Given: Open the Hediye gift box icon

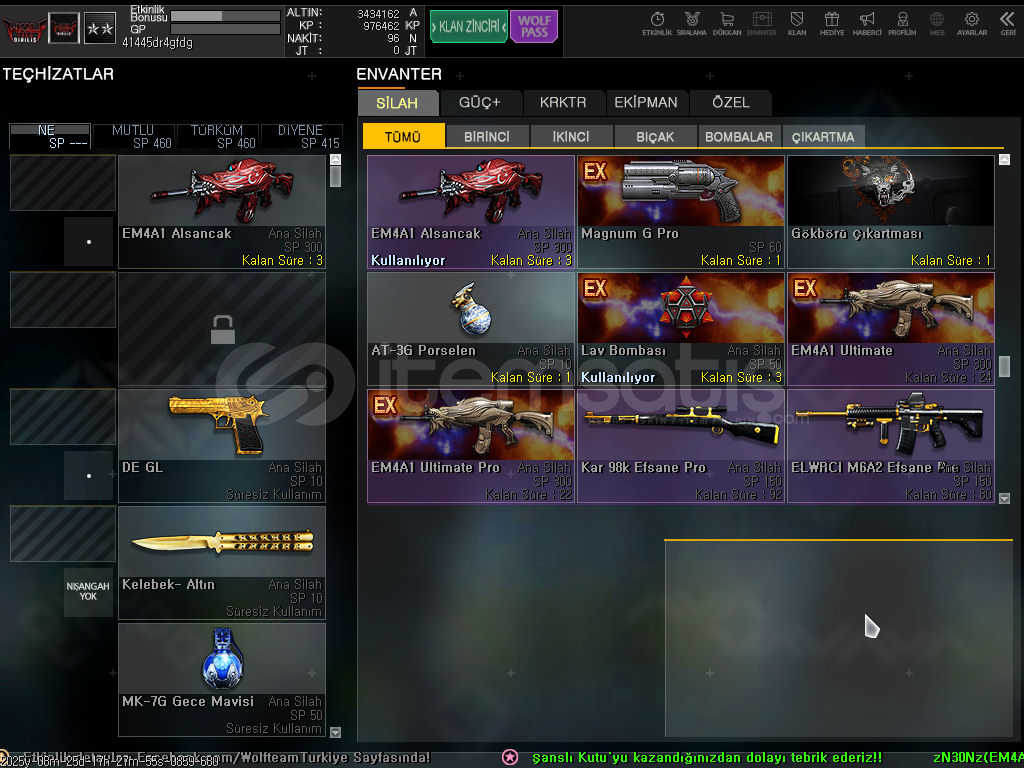Looking at the screenshot, I should 831,24.
